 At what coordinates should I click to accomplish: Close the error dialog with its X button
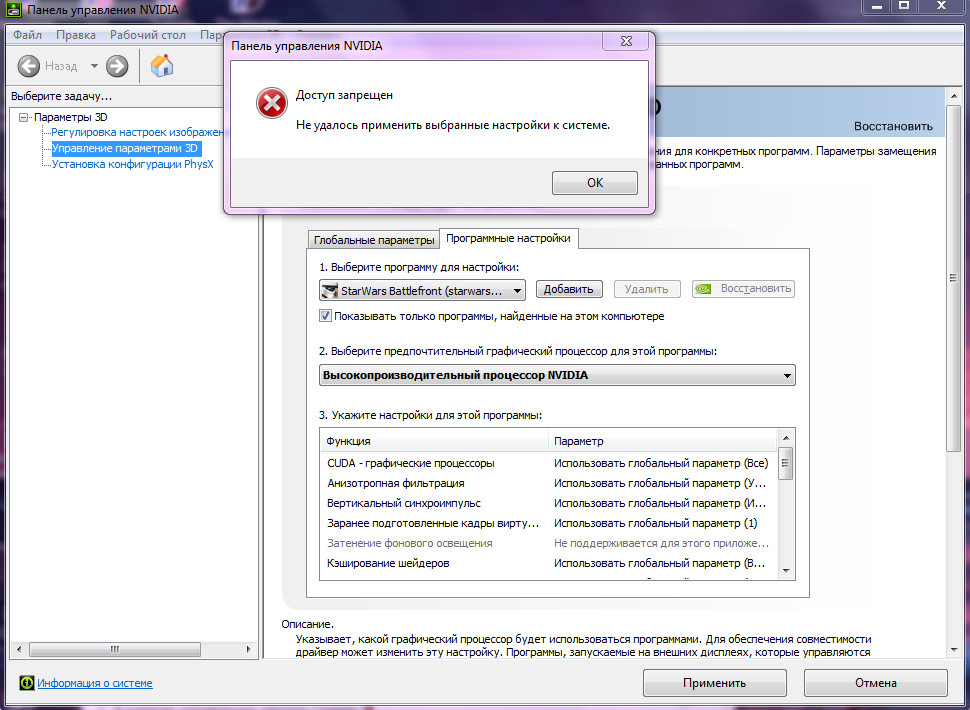(x=626, y=41)
